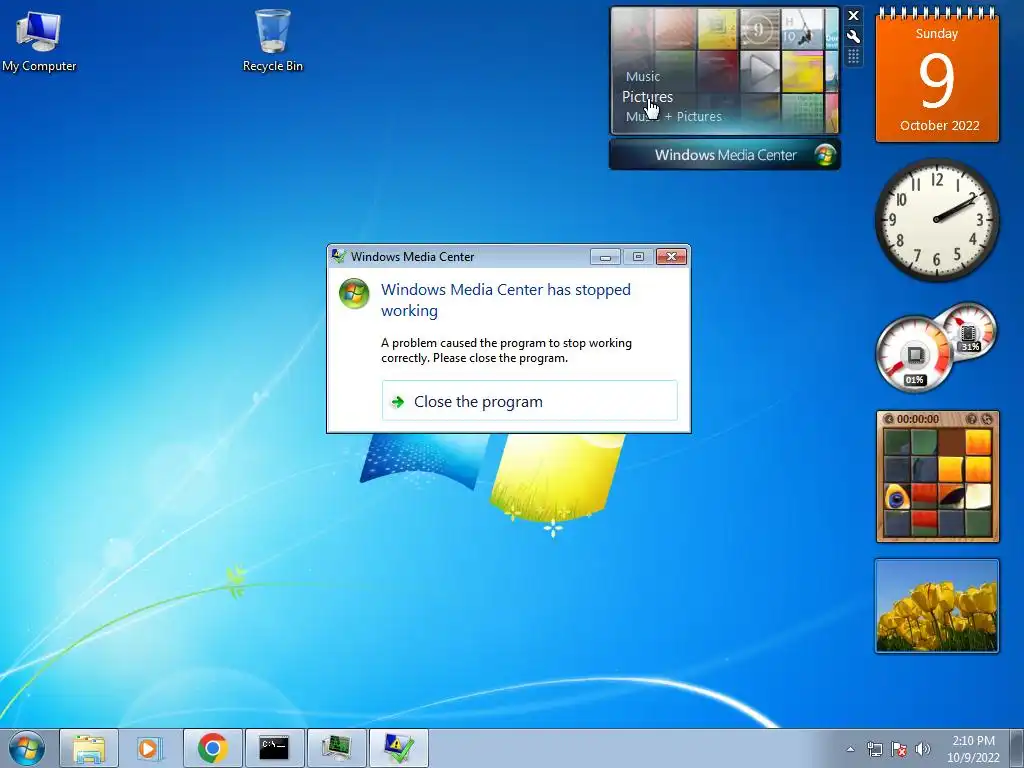Minimize the Windows Media Center dialog
This screenshot has height=768, width=1024.
pyautogui.click(x=605, y=257)
